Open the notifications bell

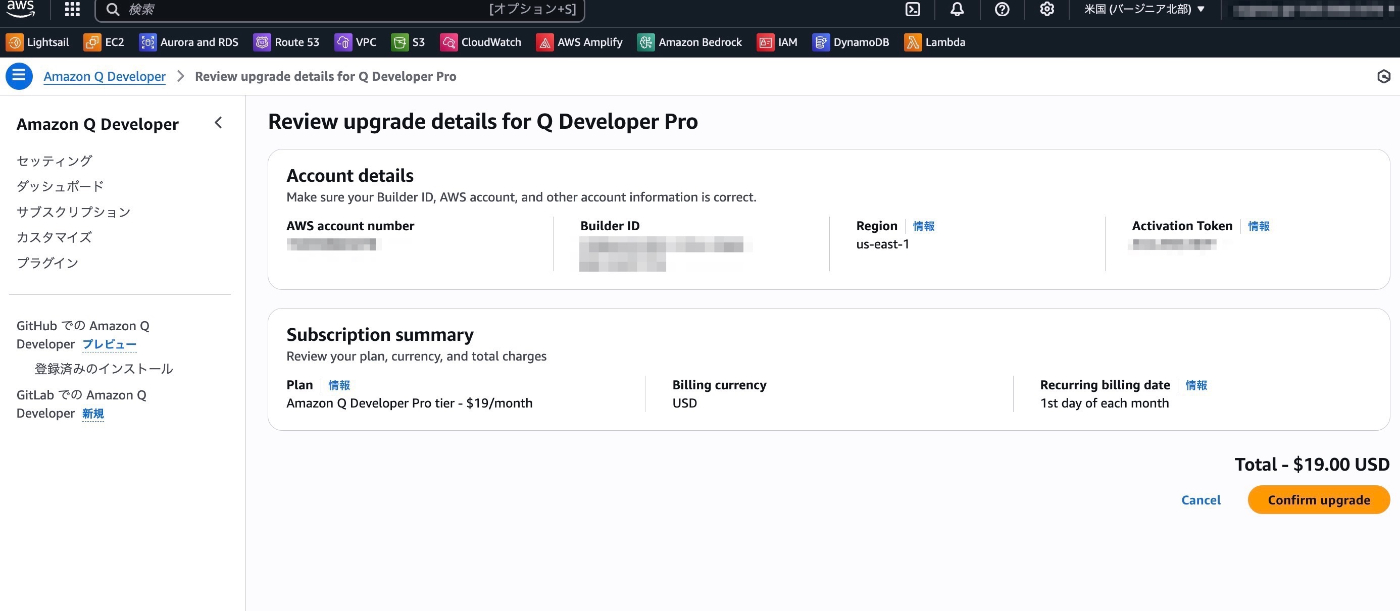pos(957,9)
